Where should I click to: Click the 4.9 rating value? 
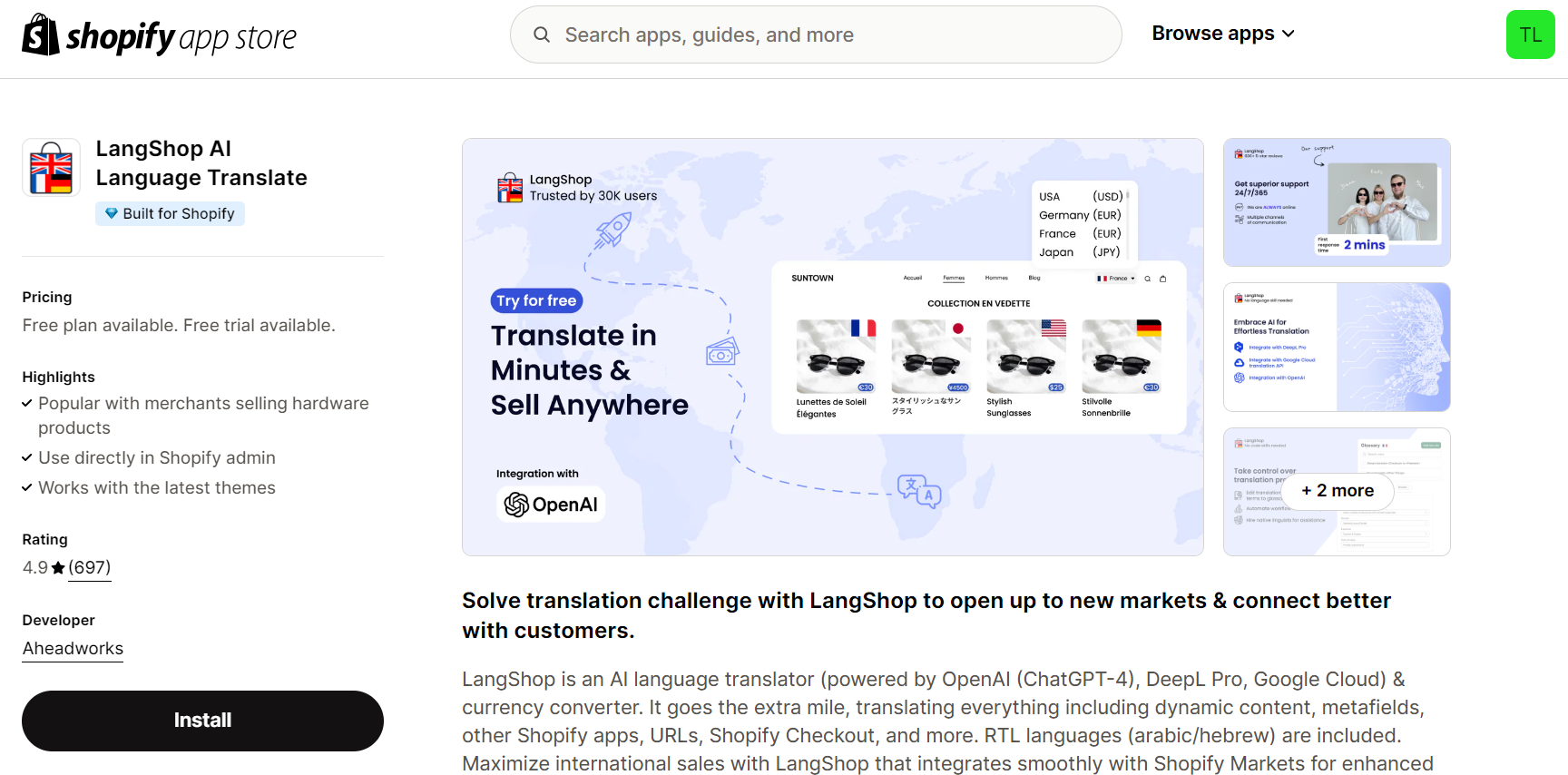(x=35, y=567)
